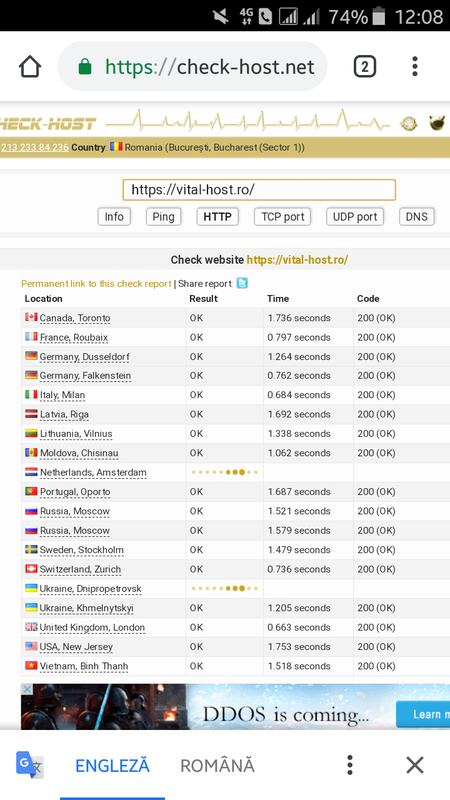Tap the Google Translate icon

[30, 765]
